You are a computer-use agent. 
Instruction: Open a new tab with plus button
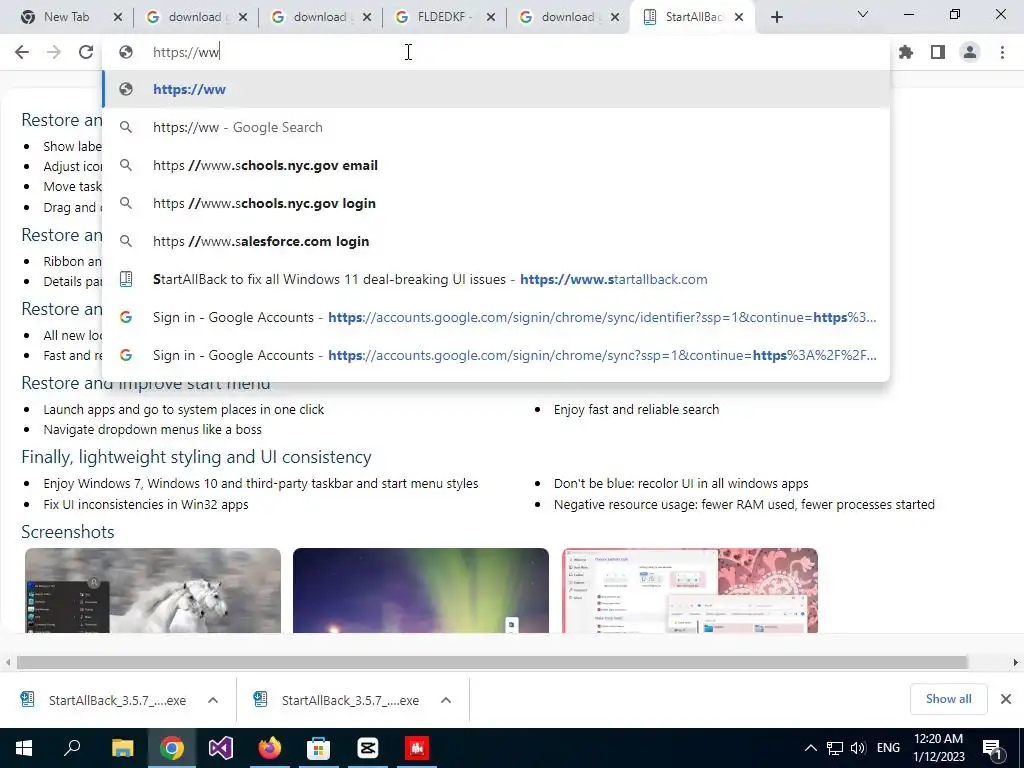click(x=776, y=17)
